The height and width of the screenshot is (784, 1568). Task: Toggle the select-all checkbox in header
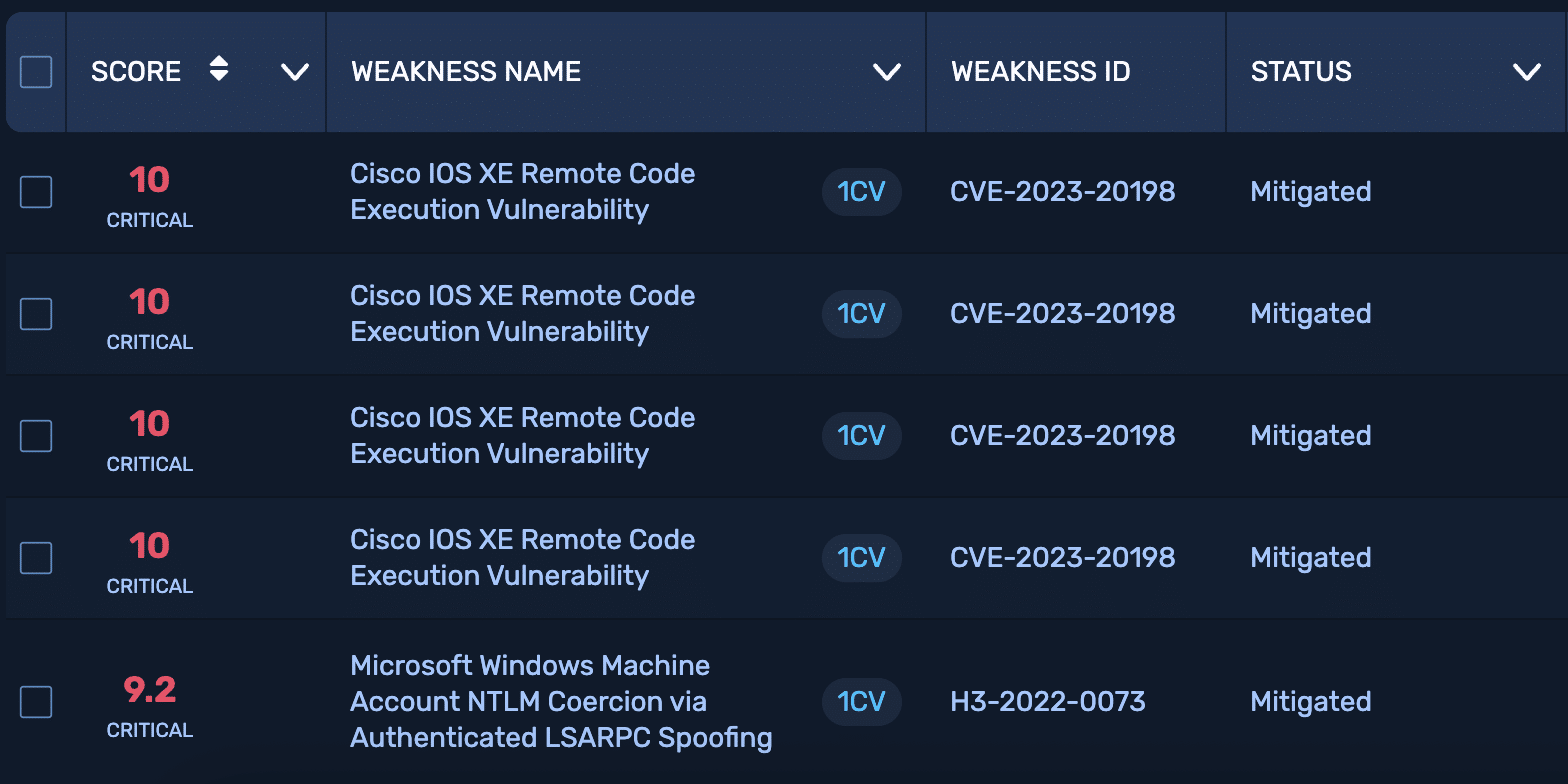point(36,72)
